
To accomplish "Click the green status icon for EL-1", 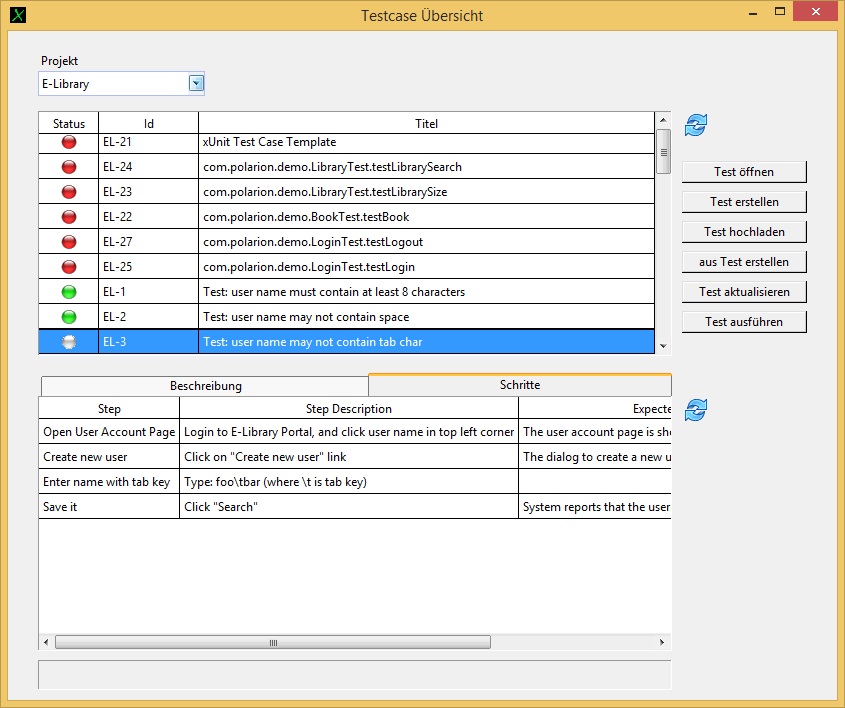I will coord(69,292).
